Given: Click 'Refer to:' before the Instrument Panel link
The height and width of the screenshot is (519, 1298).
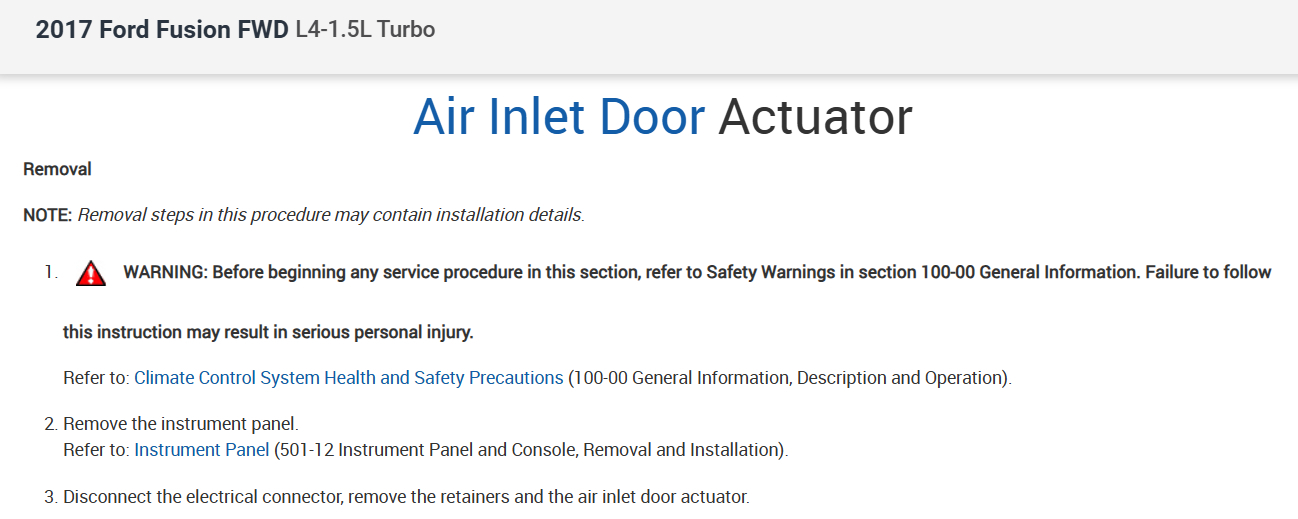Looking at the screenshot, I should 96,450.
